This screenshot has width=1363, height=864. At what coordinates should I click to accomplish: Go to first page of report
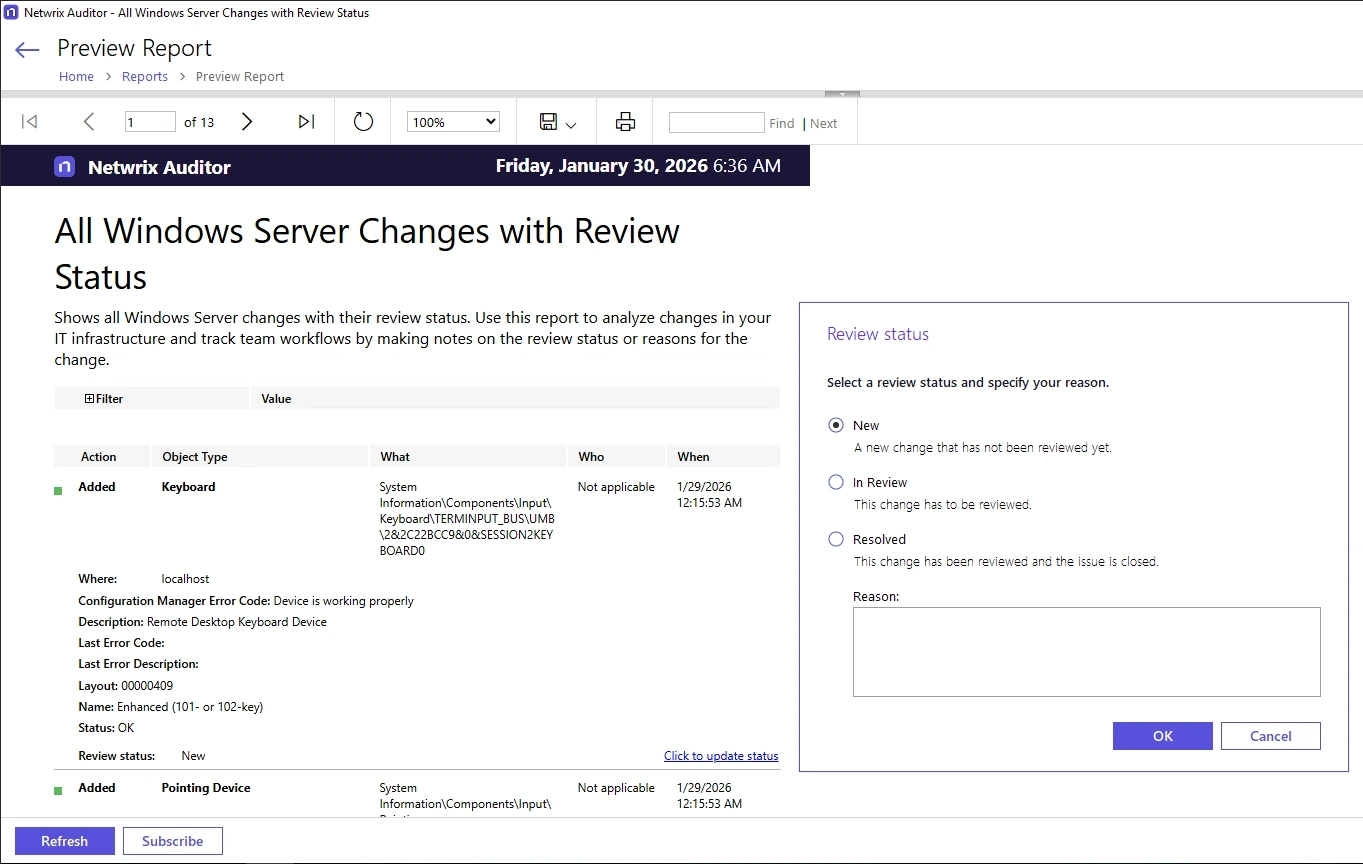coord(30,122)
